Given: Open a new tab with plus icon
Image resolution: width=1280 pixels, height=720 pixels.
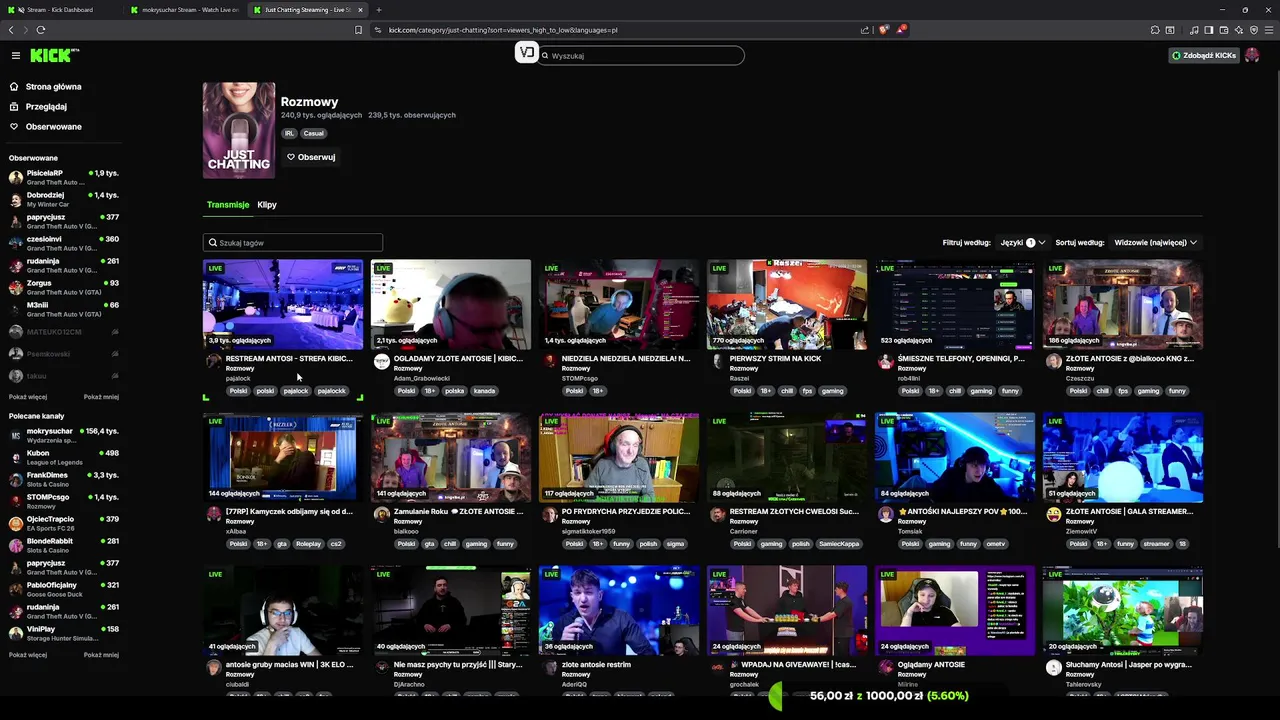Looking at the screenshot, I should click(379, 10).
